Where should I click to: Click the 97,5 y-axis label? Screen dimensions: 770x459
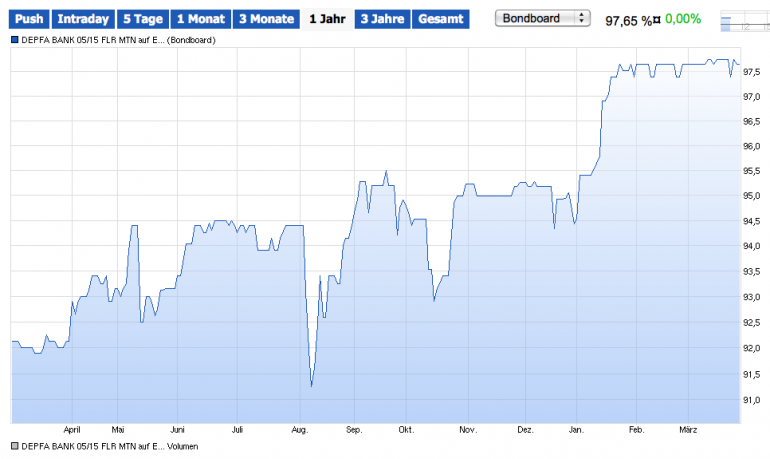[751, 72]
